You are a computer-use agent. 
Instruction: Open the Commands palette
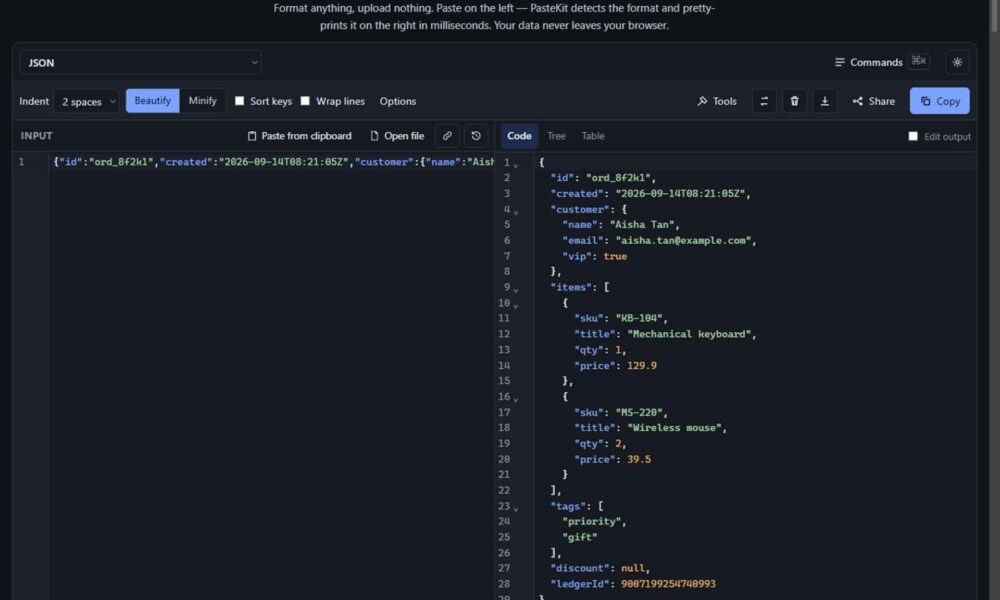coord(882,62)
